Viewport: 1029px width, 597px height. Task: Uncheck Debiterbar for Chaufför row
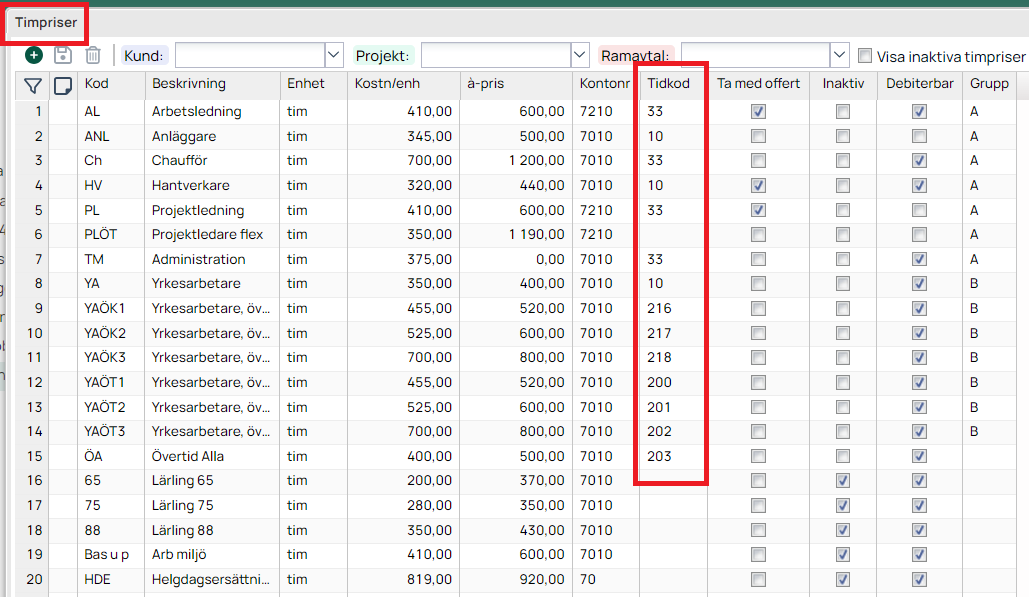tap(919, 161)
